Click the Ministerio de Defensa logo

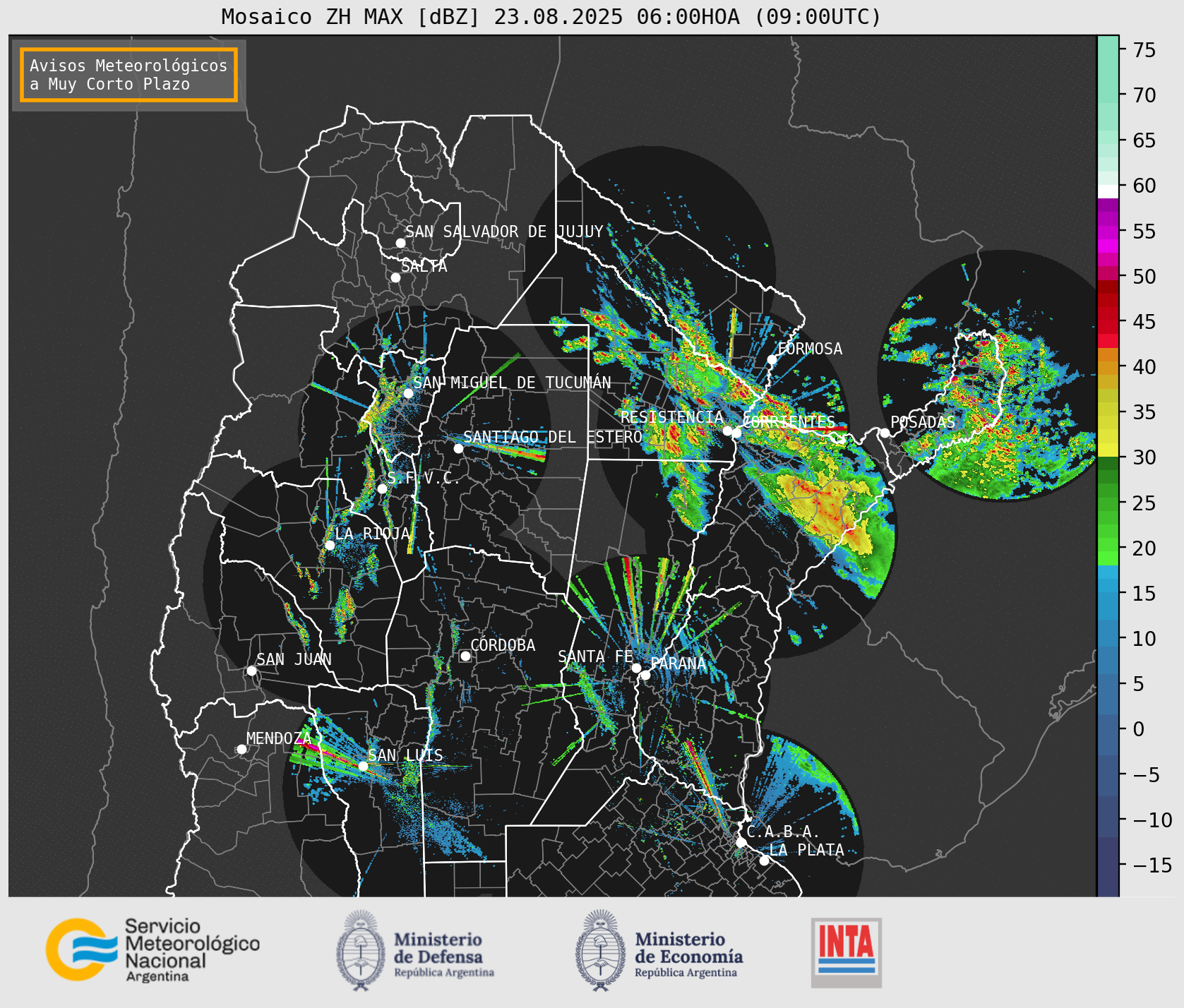pyautogui.click(x=415, y=951)
